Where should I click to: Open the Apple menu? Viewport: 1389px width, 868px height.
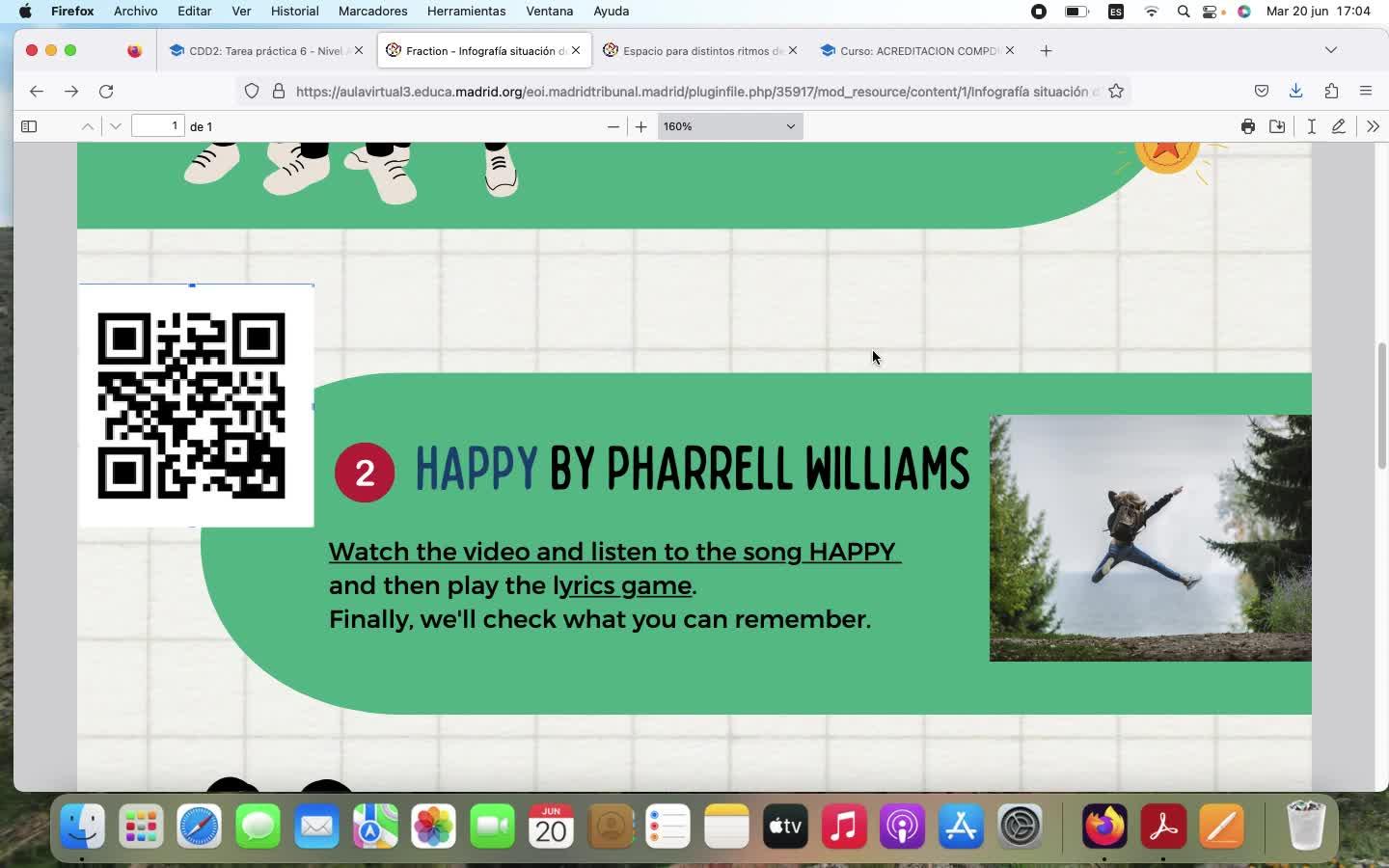point(25,12)
